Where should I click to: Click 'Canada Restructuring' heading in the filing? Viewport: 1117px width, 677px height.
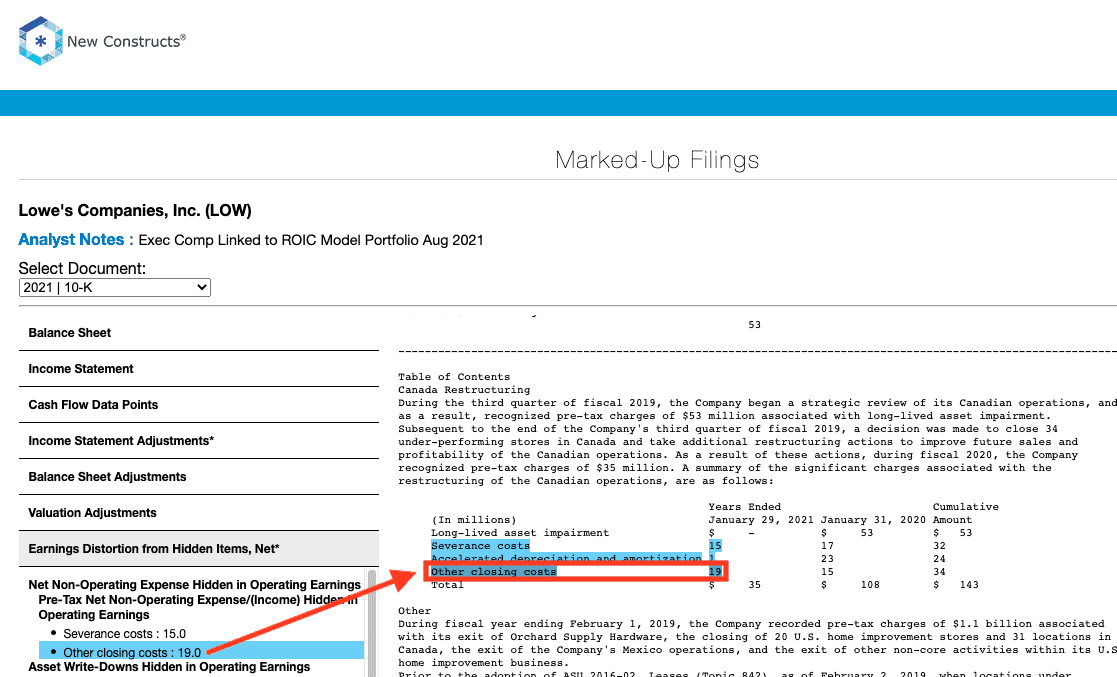click(464, 390)
